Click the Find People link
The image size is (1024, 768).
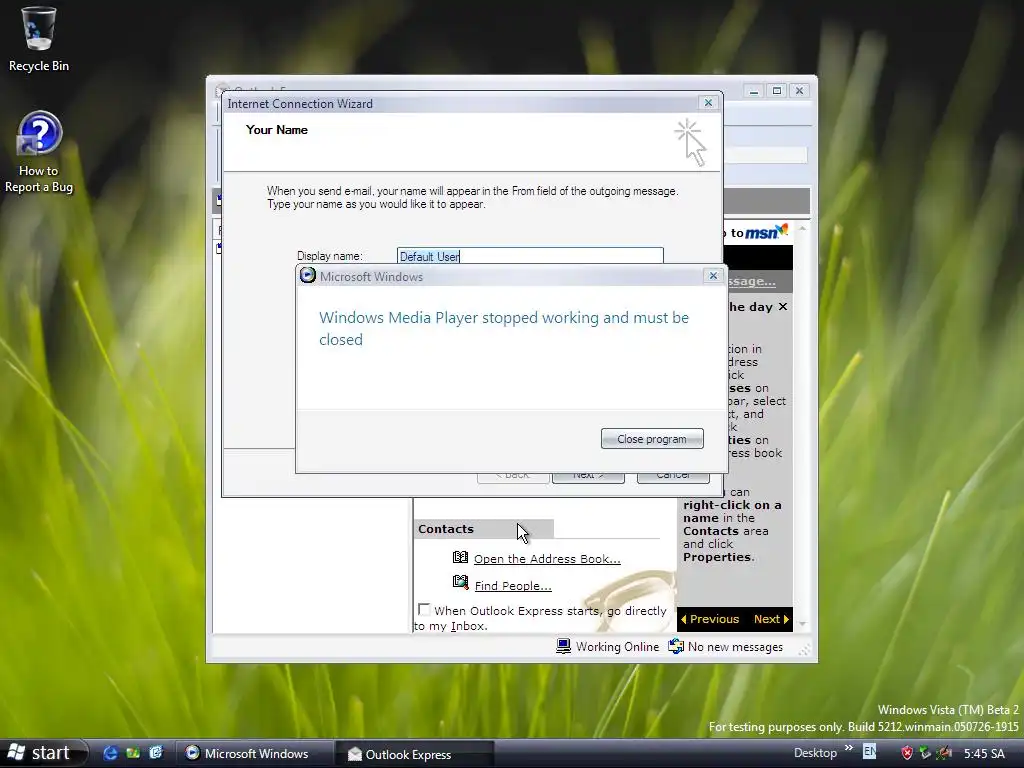coord(513,586)
